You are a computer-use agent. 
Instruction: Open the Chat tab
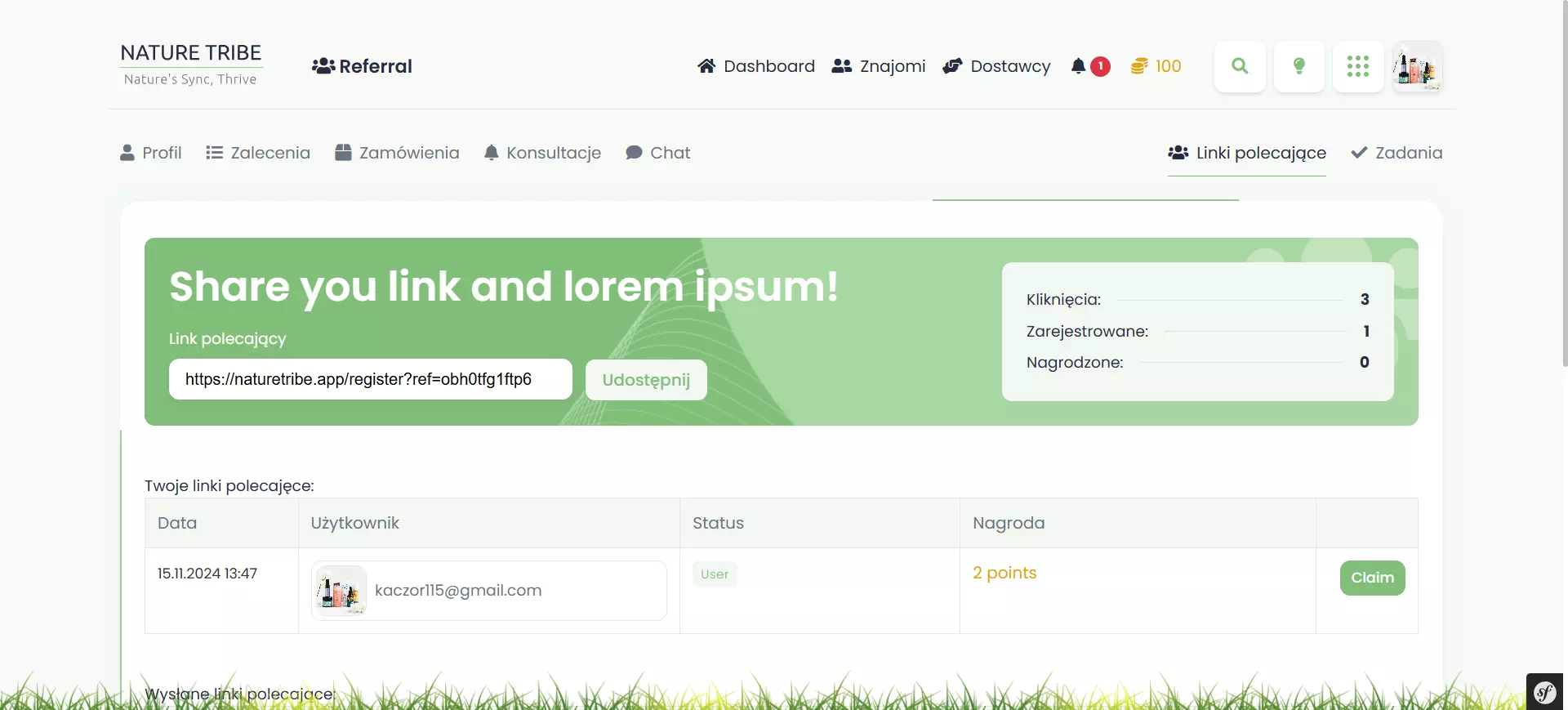pos(658,153)
